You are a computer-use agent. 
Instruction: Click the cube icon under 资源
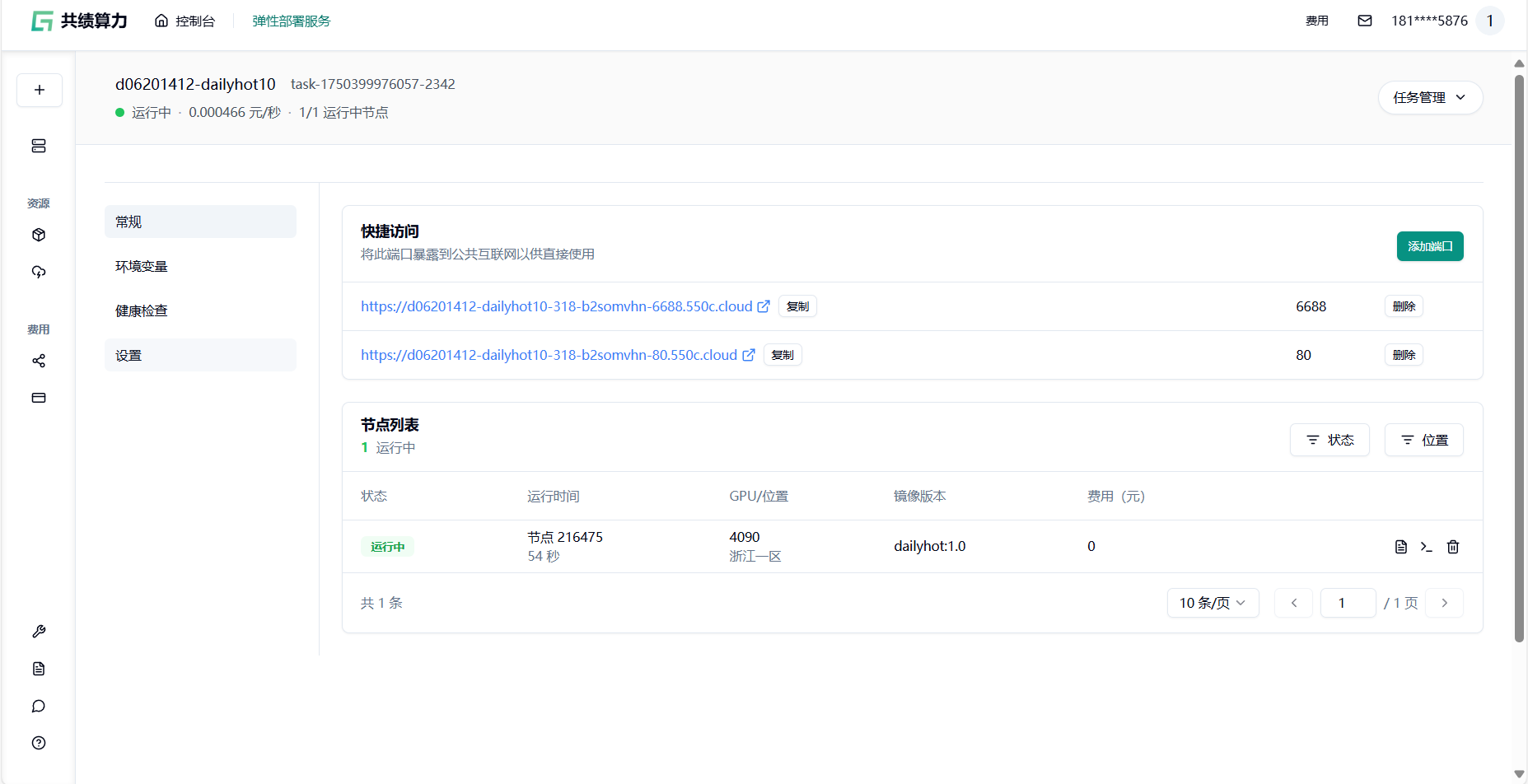(x=39, y=235)
